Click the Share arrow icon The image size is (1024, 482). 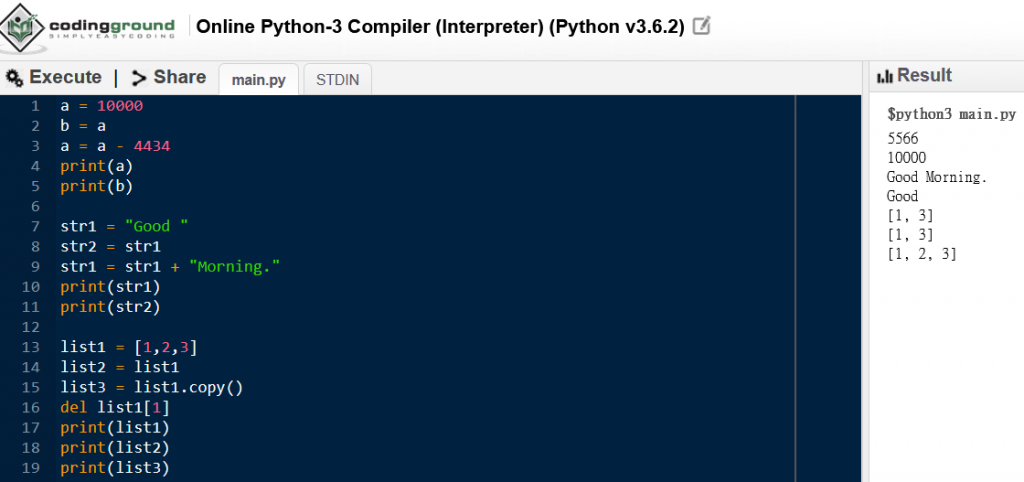pos(139,78)
